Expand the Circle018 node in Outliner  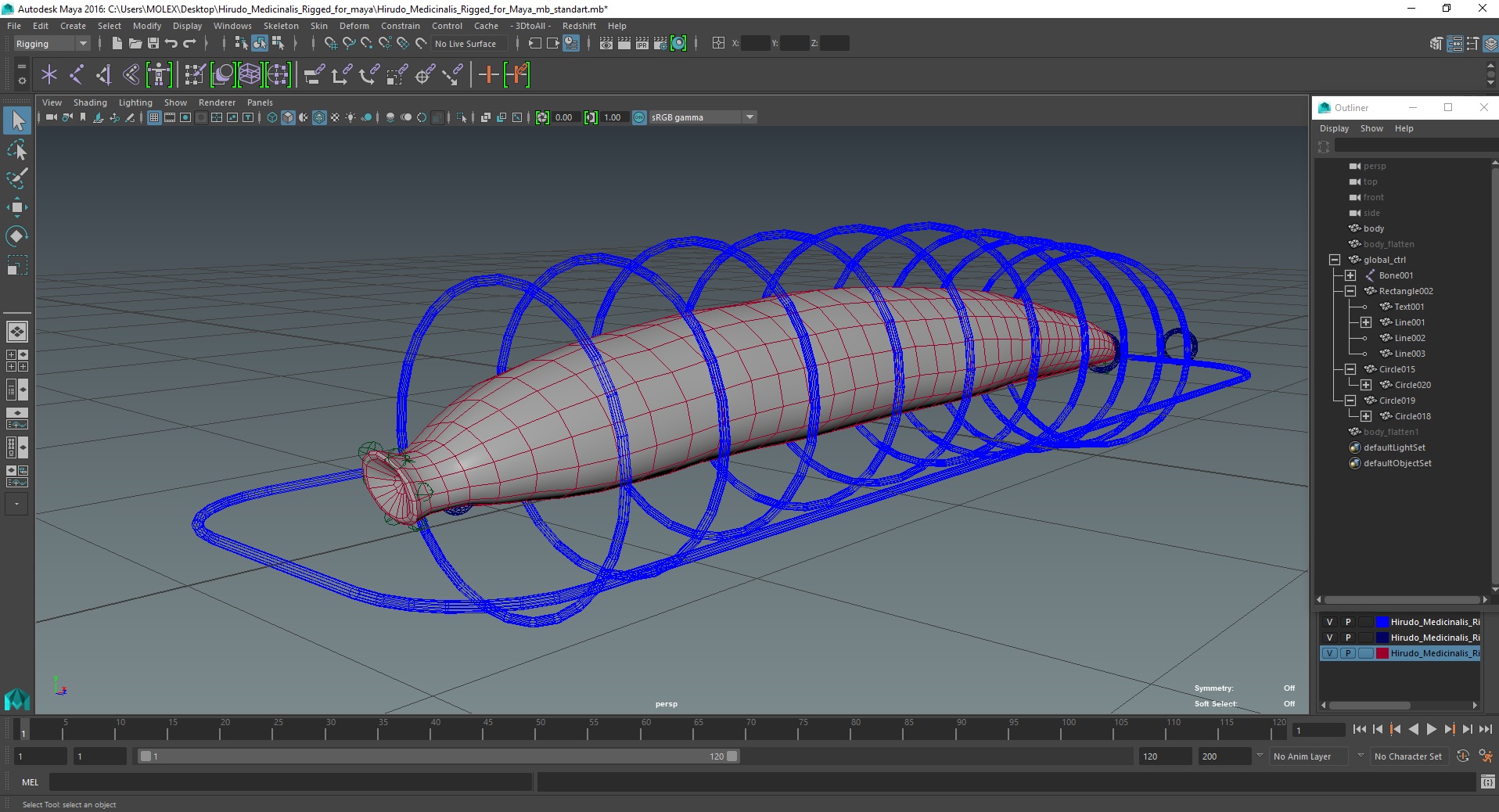[1366, 416]
